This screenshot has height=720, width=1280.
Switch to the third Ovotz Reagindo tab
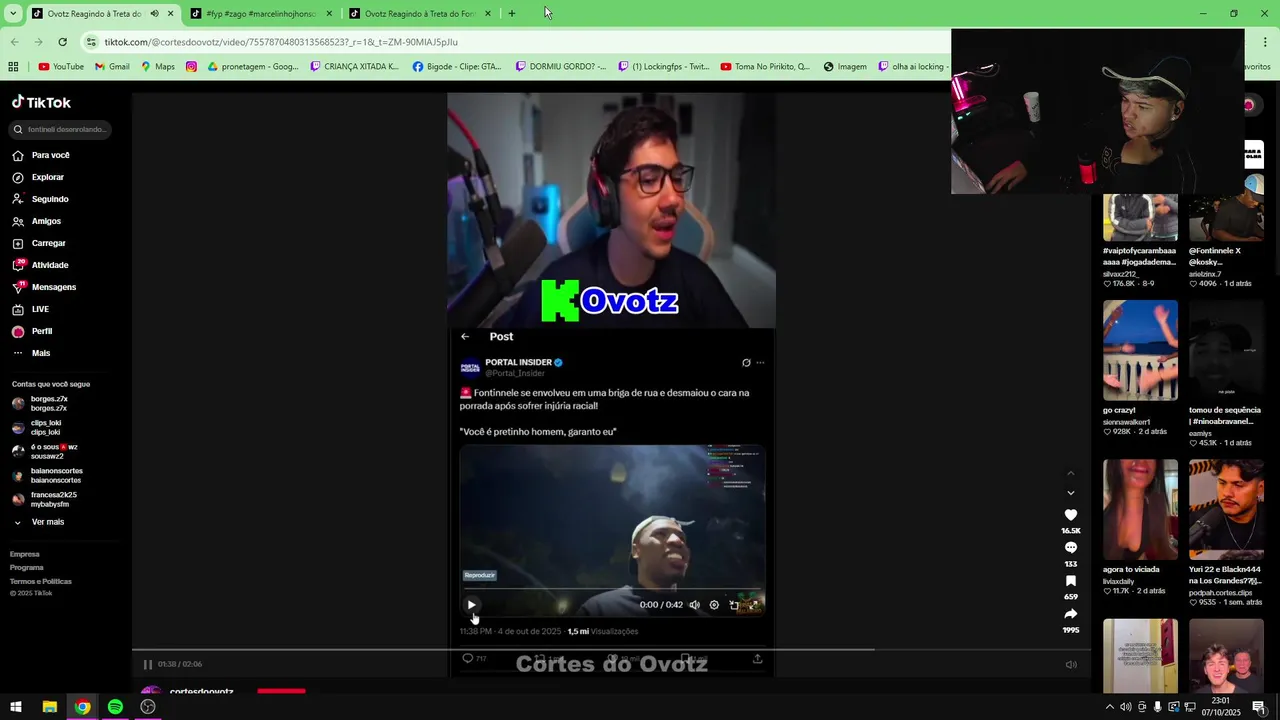418,14
